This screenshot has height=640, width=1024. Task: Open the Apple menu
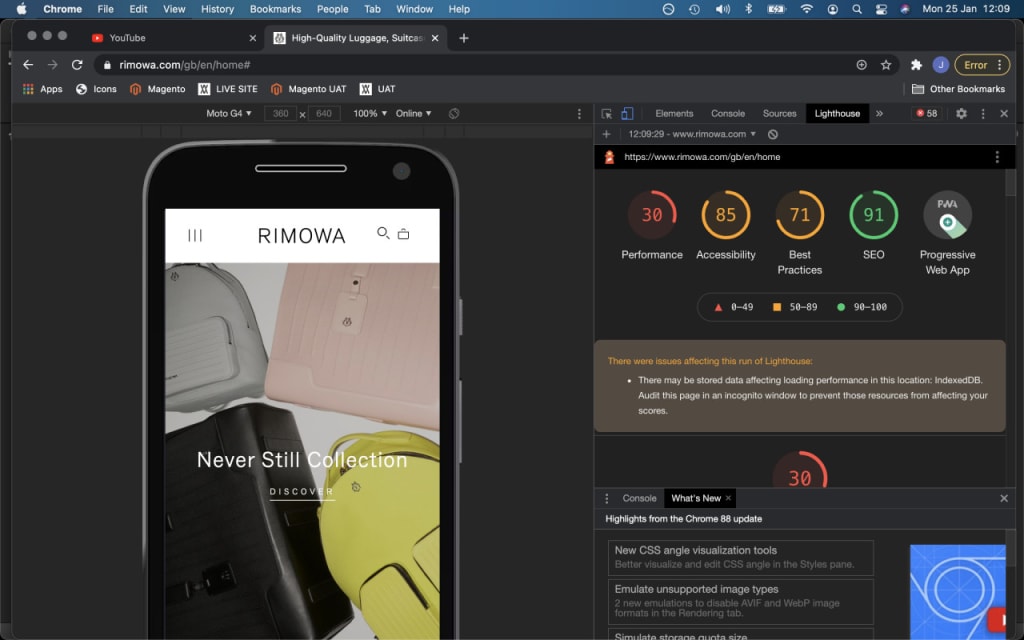pos(21,9)
